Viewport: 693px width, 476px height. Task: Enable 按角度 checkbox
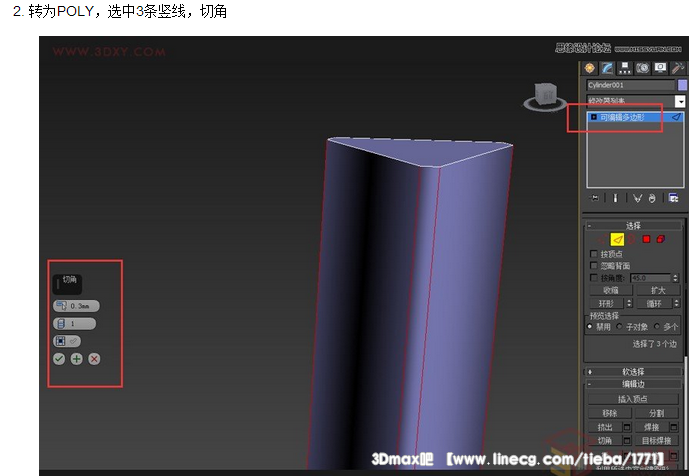[594, 278]
